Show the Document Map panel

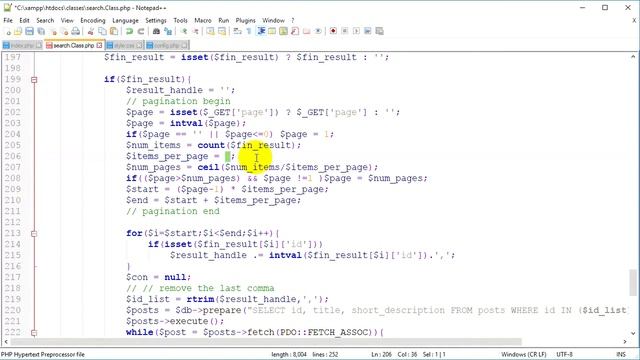(x=283, y=31)
